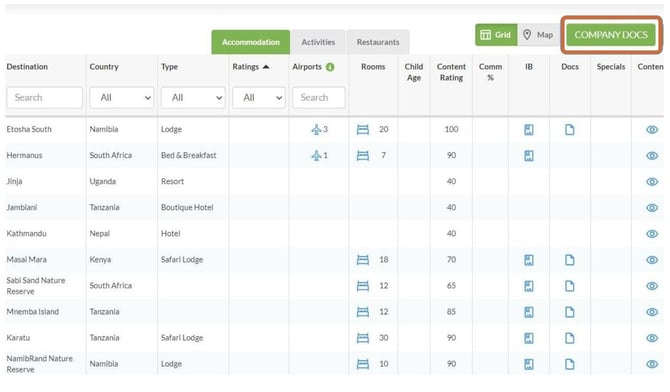
Task: Open the IB brochure icon for Karatu
Action: 529,338
